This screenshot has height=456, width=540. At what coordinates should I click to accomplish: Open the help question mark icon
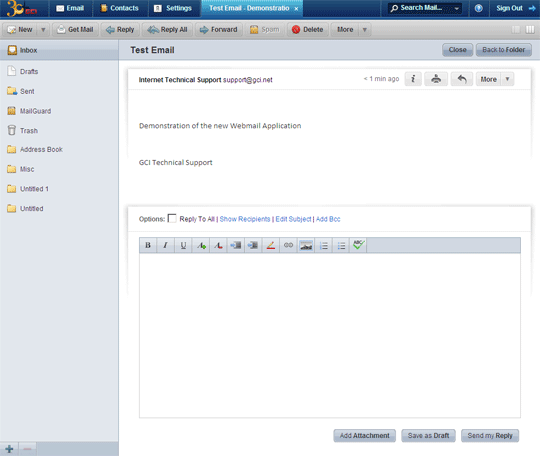(x=479, y=8)
